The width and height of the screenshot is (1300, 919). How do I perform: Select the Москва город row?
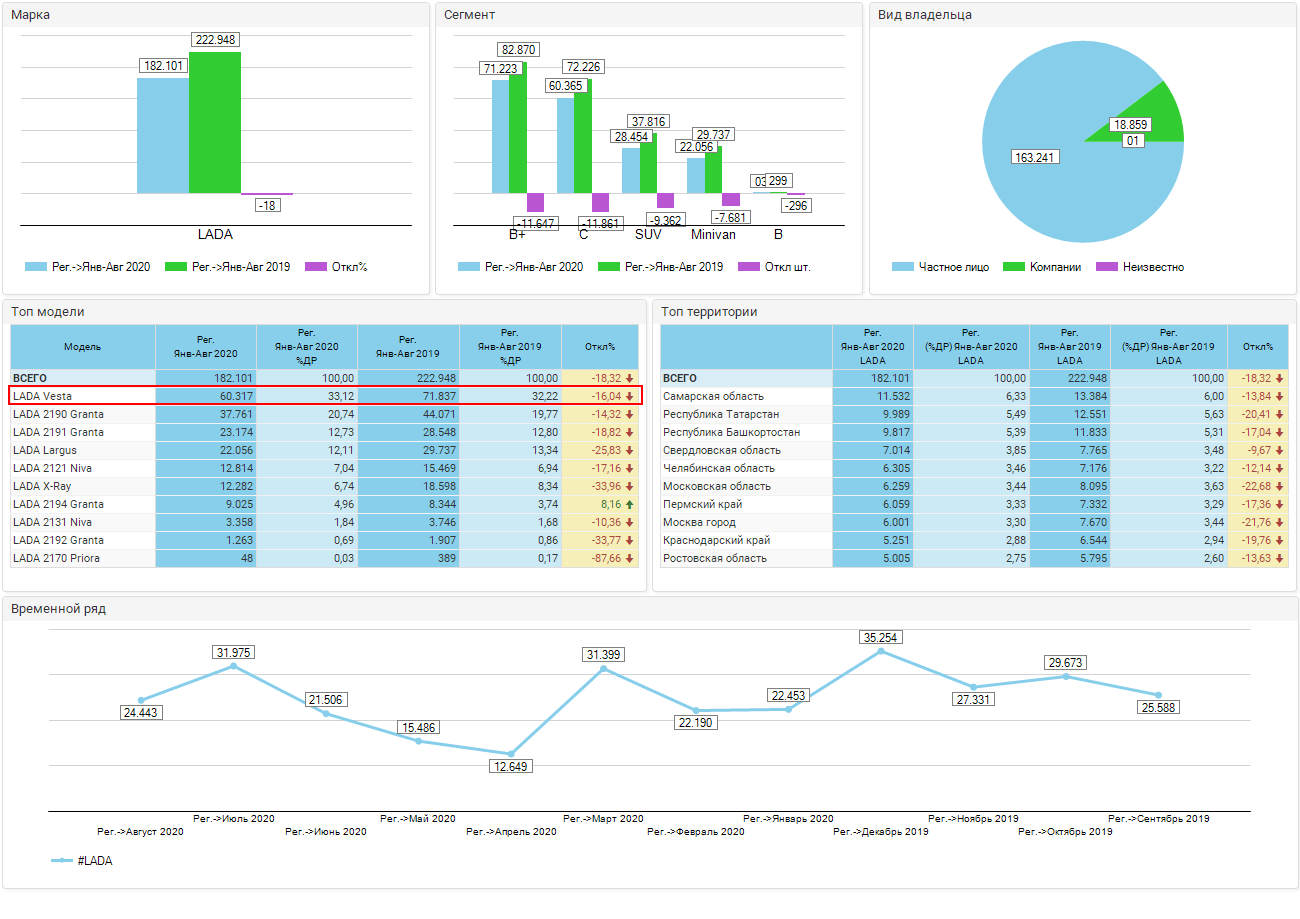tap(975, 522)
